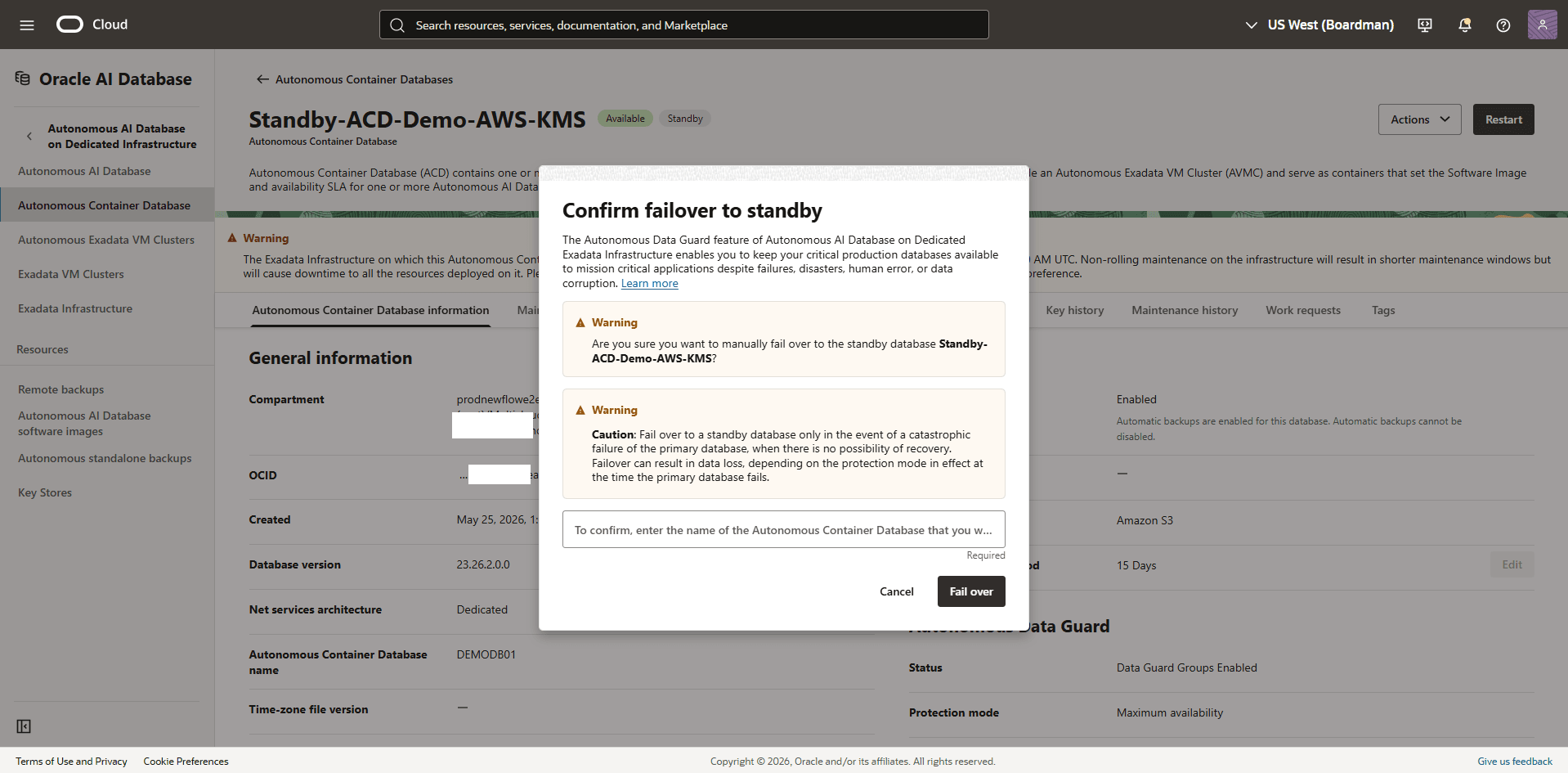Click the DEMODB01 database name value
Image resolution: width=1568 pixels, height=773 pixels.
pyautogui.click(x=486, y=654)
